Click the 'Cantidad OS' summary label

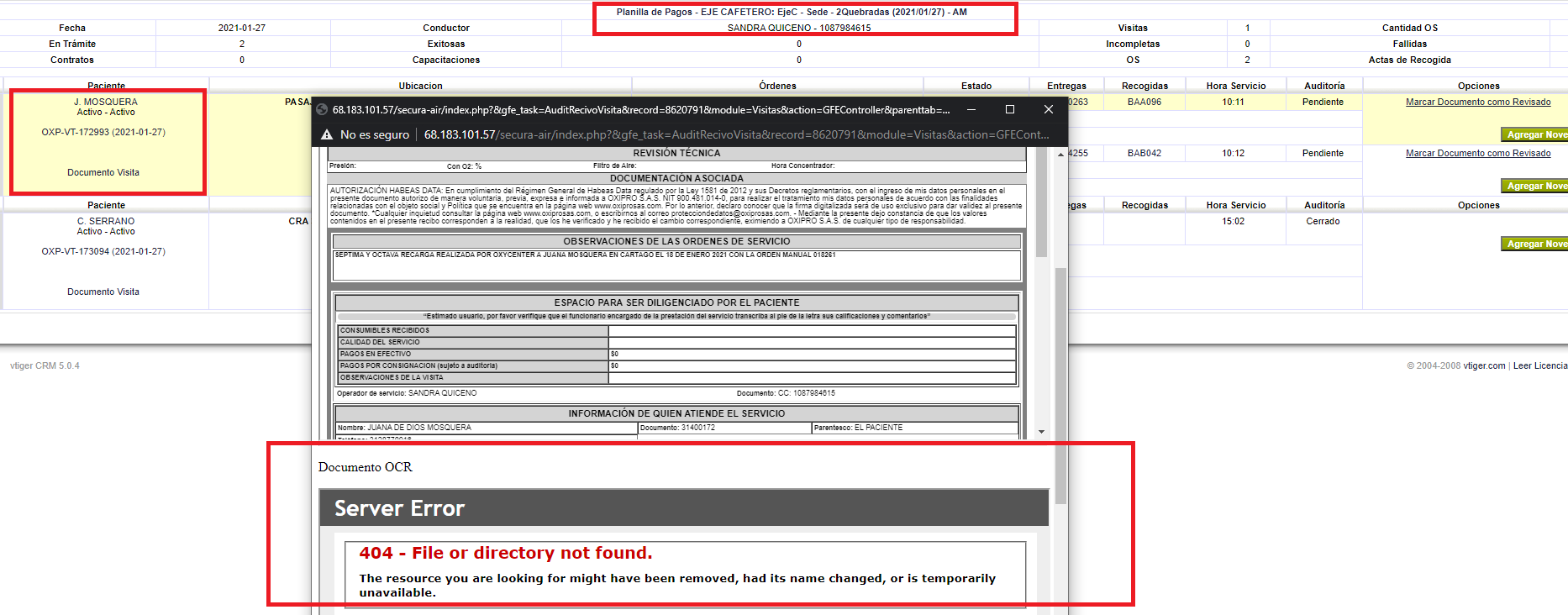(1409, 28)
